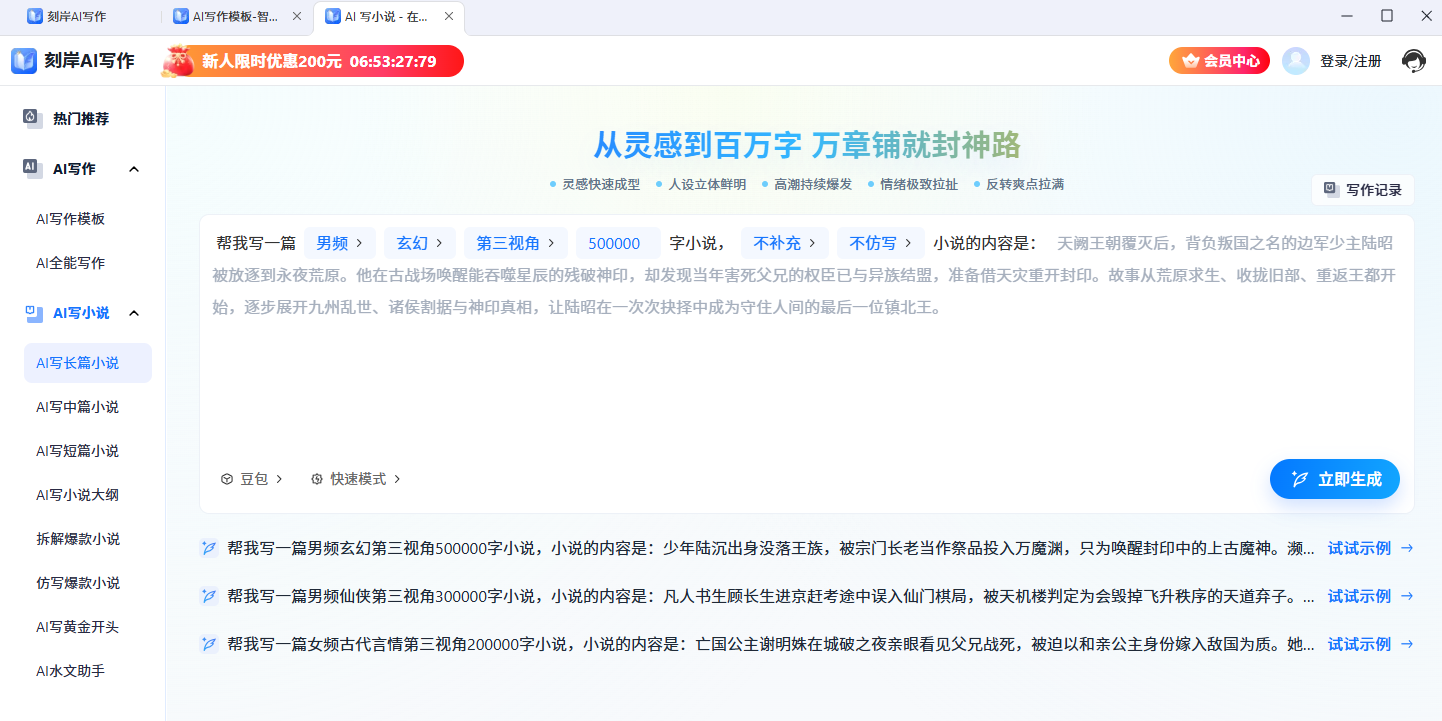Click the 豆包 model cube icon
1442x721 pixels.
227,479
